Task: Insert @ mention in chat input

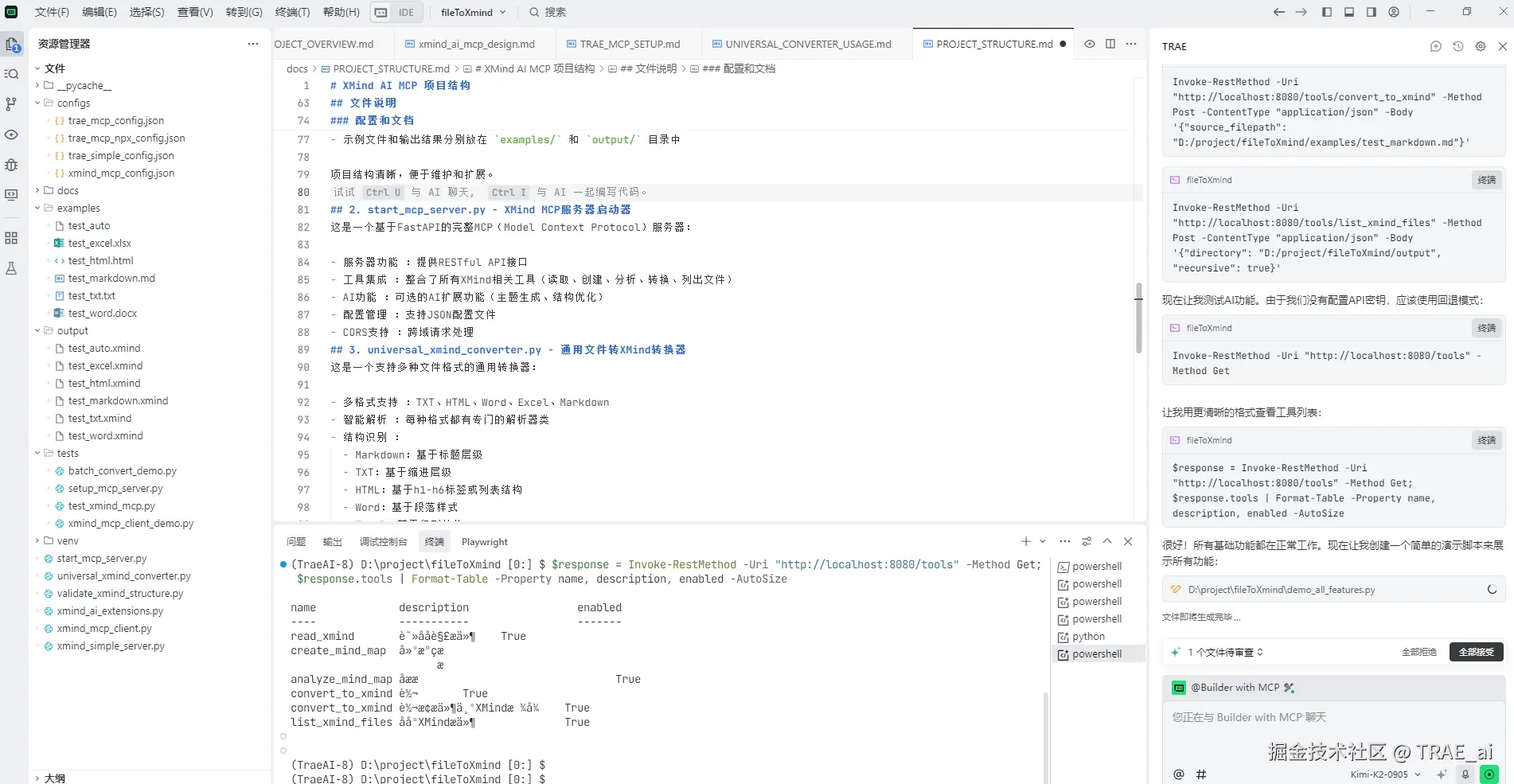Action: click(1179, 774)
